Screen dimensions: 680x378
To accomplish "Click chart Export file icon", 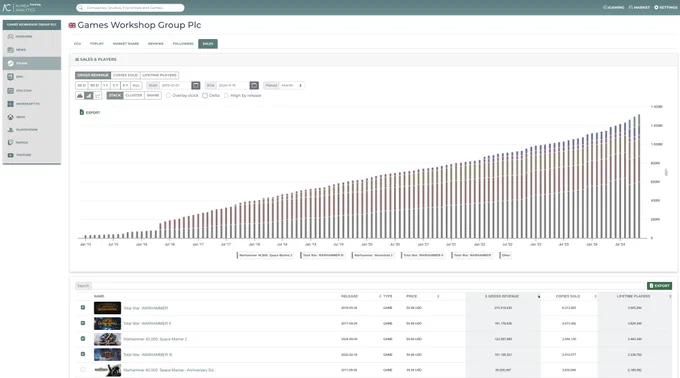I will point(82,112).
